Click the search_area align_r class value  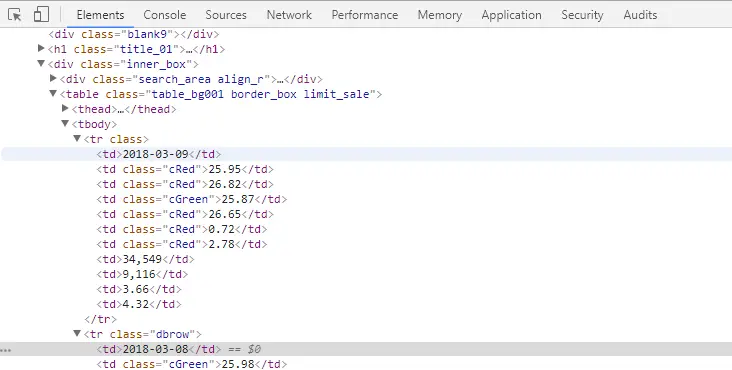click(x=201, y=79)
